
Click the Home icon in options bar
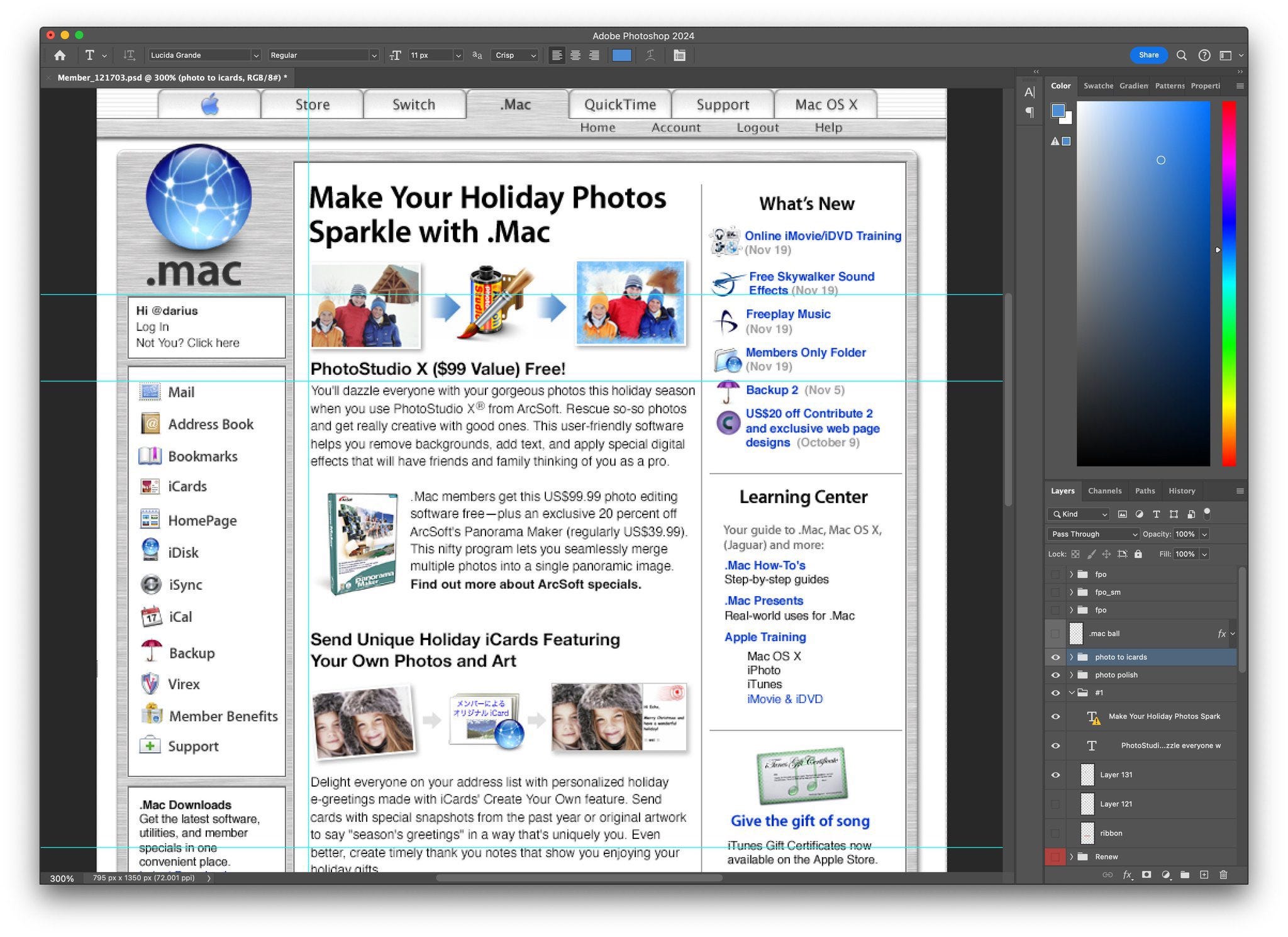point(60,55)
